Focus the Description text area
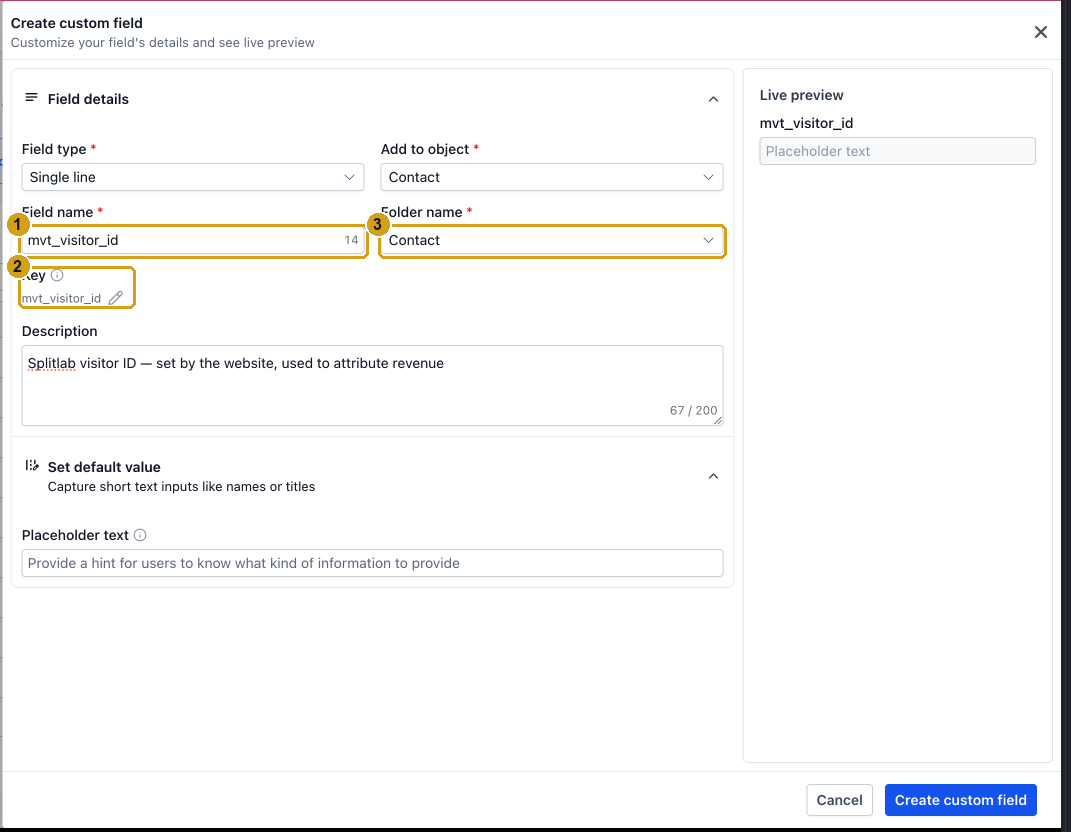1071x832 pixels. click(372, 385)
